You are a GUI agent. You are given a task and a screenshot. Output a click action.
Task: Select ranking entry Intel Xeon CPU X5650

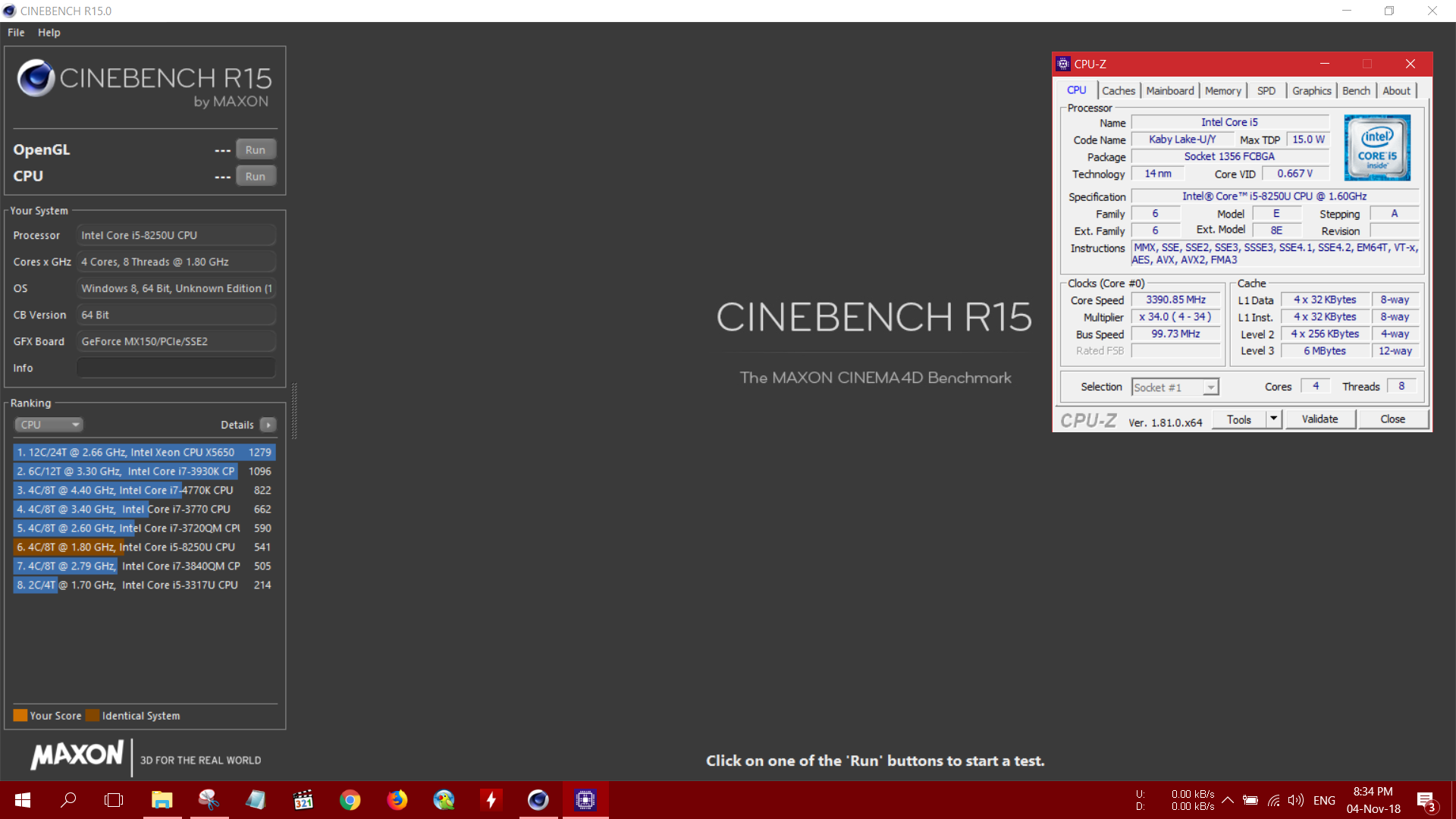tap(144, 452)
